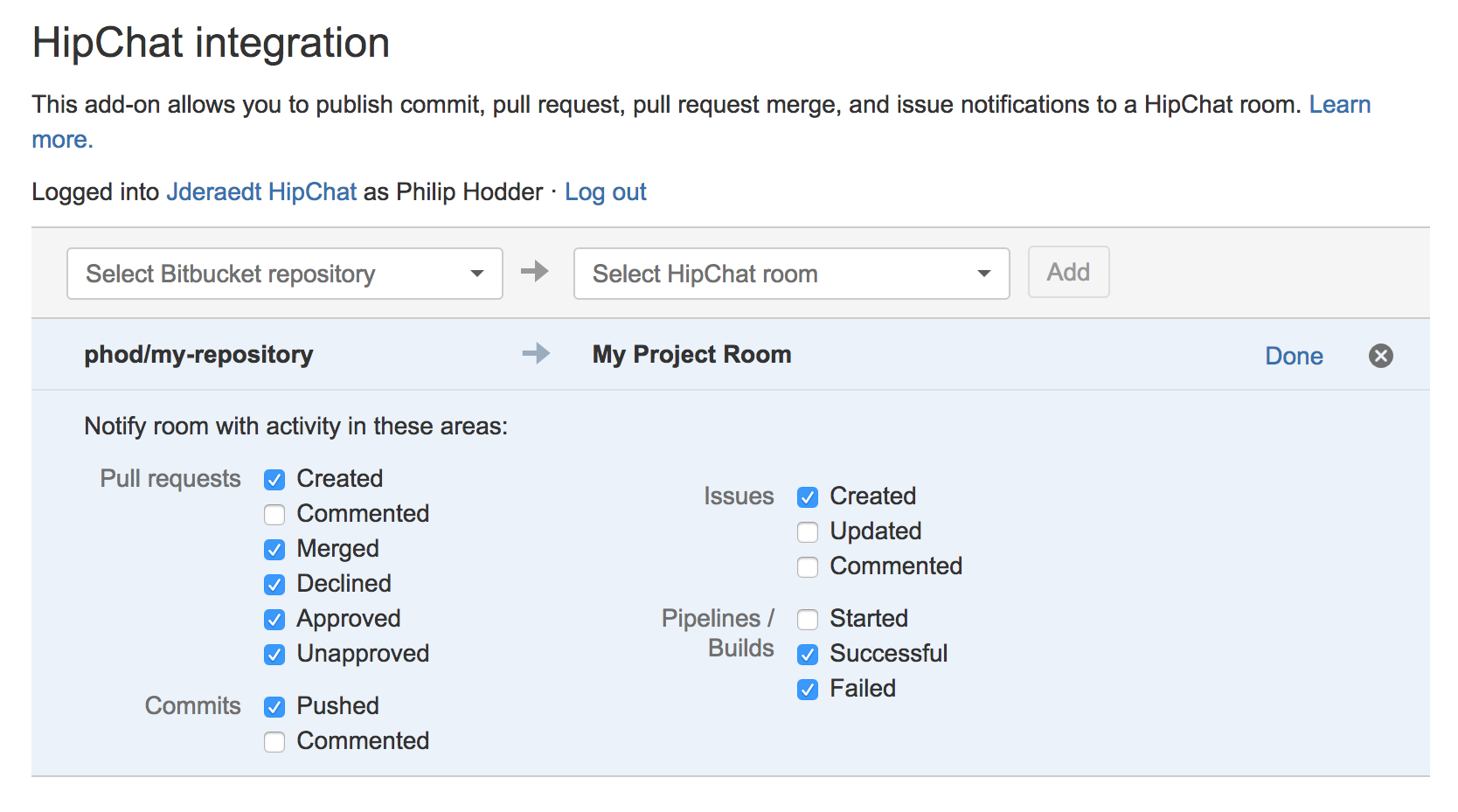Screen dimensions: 1458x812
Task: Expand the Select HipChat room dropdown
Action: tap(791, 274)
